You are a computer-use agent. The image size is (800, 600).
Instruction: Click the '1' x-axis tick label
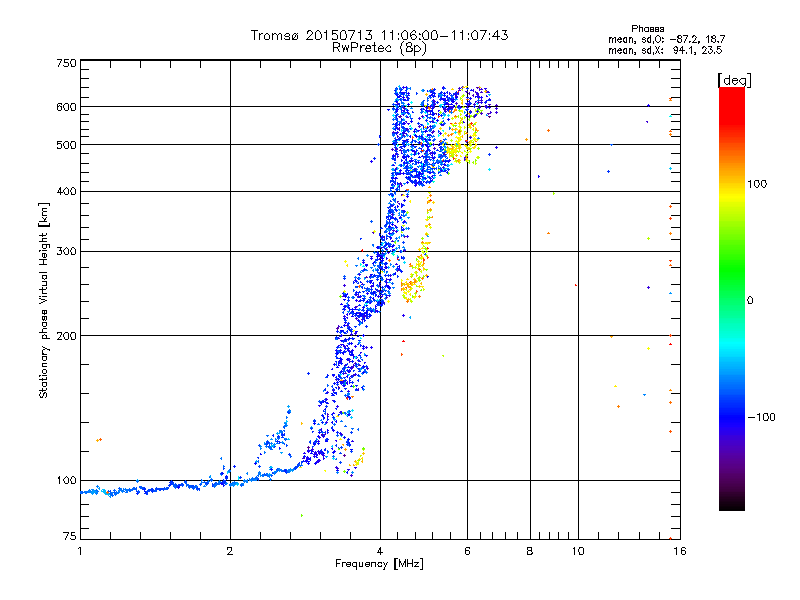click(x=80, y=551)
